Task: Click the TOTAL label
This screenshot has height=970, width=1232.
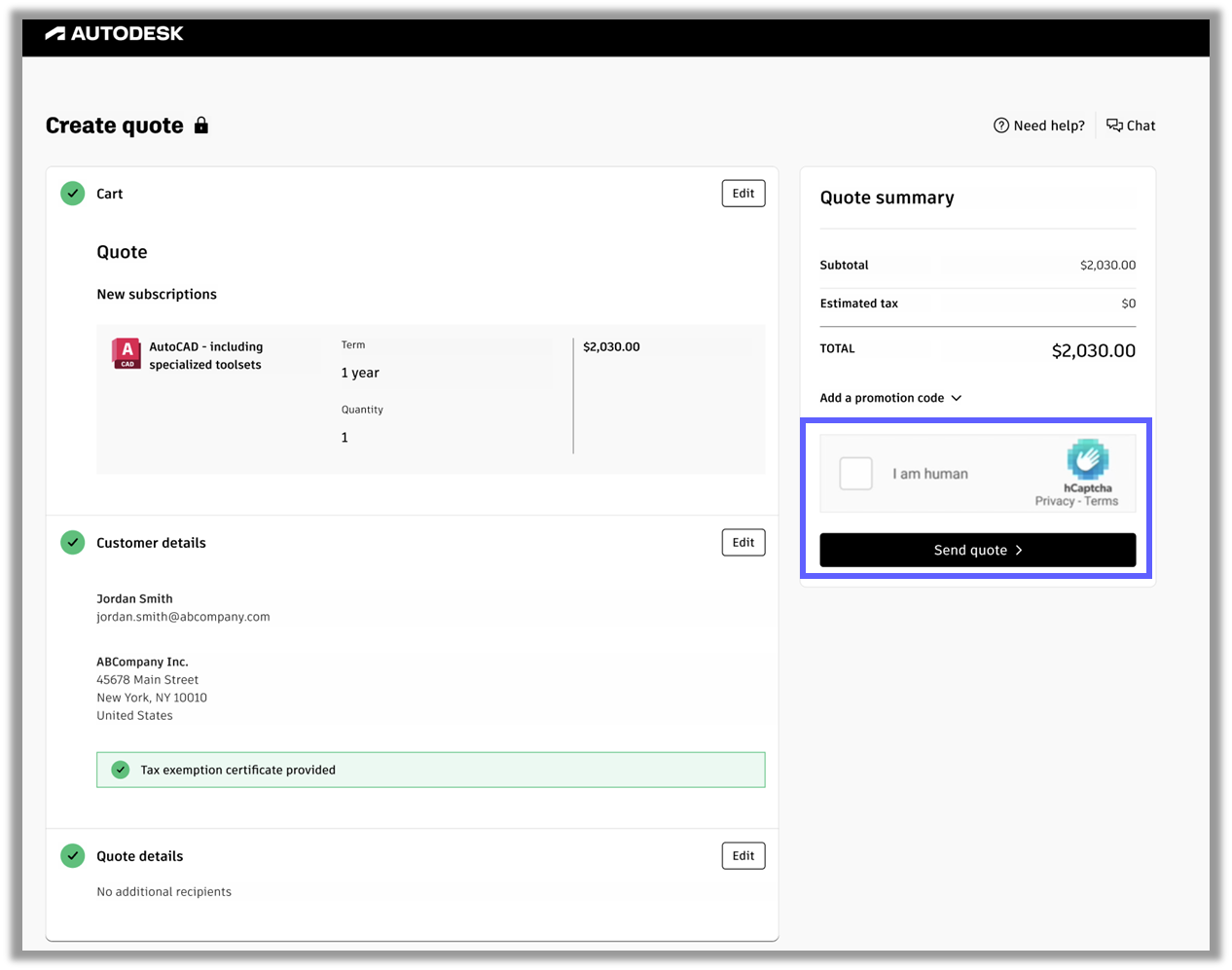Action: pos(838,348)
